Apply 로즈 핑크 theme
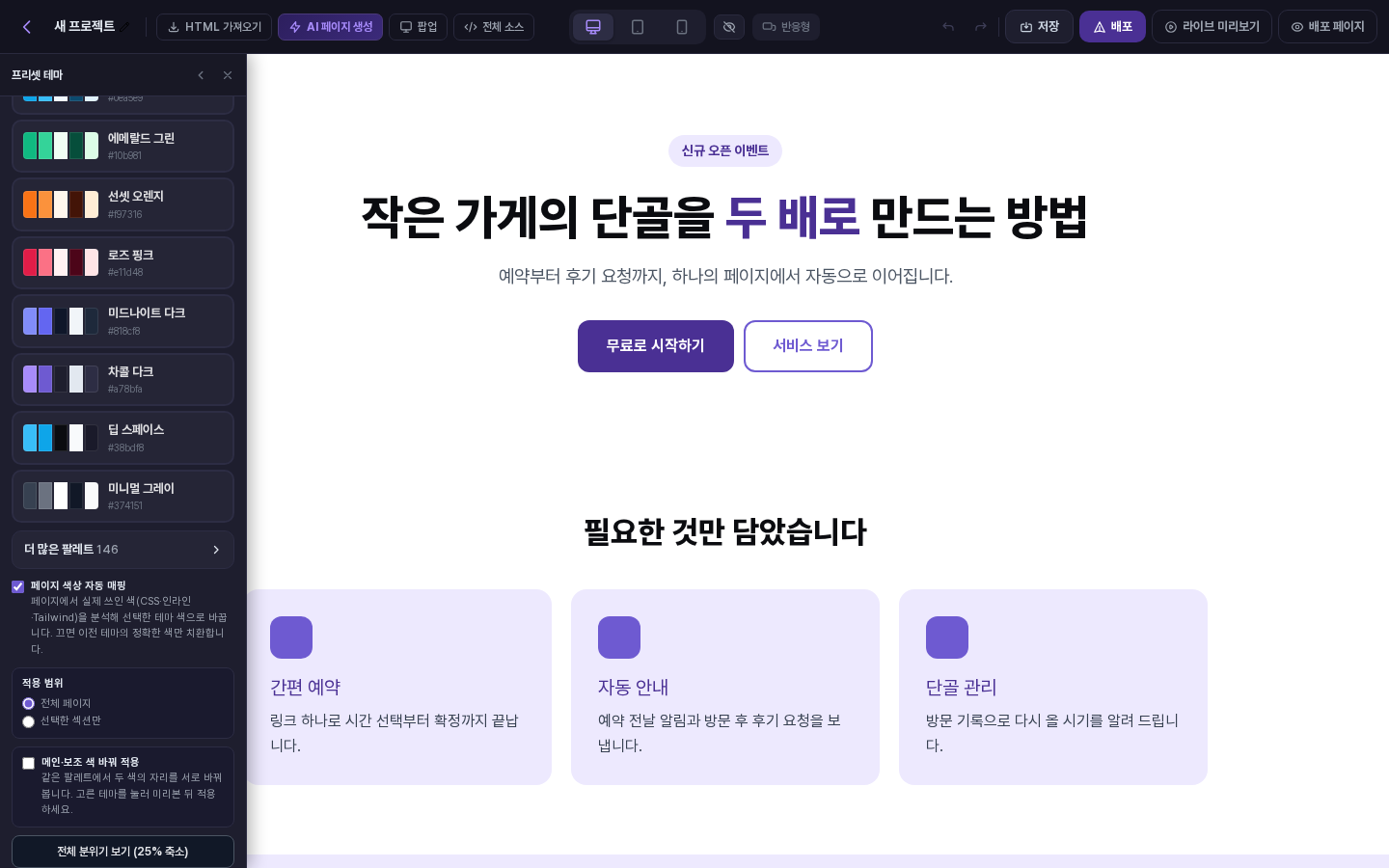Viewport: 1389px width, 868px height. tap(123, 262)
